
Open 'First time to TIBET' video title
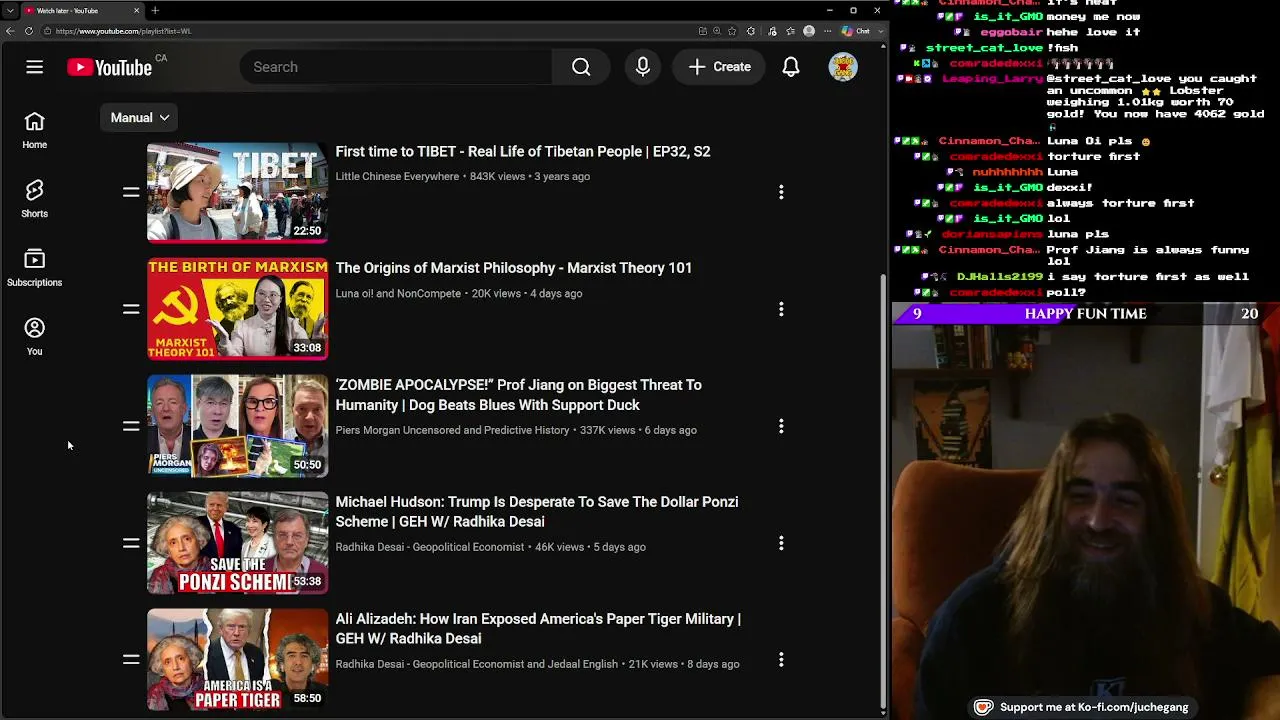[x=523, y=152]
